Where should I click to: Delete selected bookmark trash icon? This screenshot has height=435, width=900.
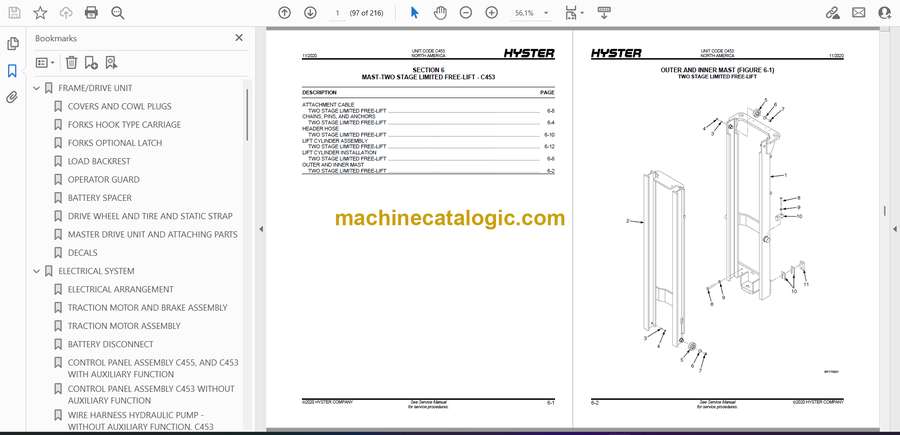pyautogui.click(x=71, y=63)
